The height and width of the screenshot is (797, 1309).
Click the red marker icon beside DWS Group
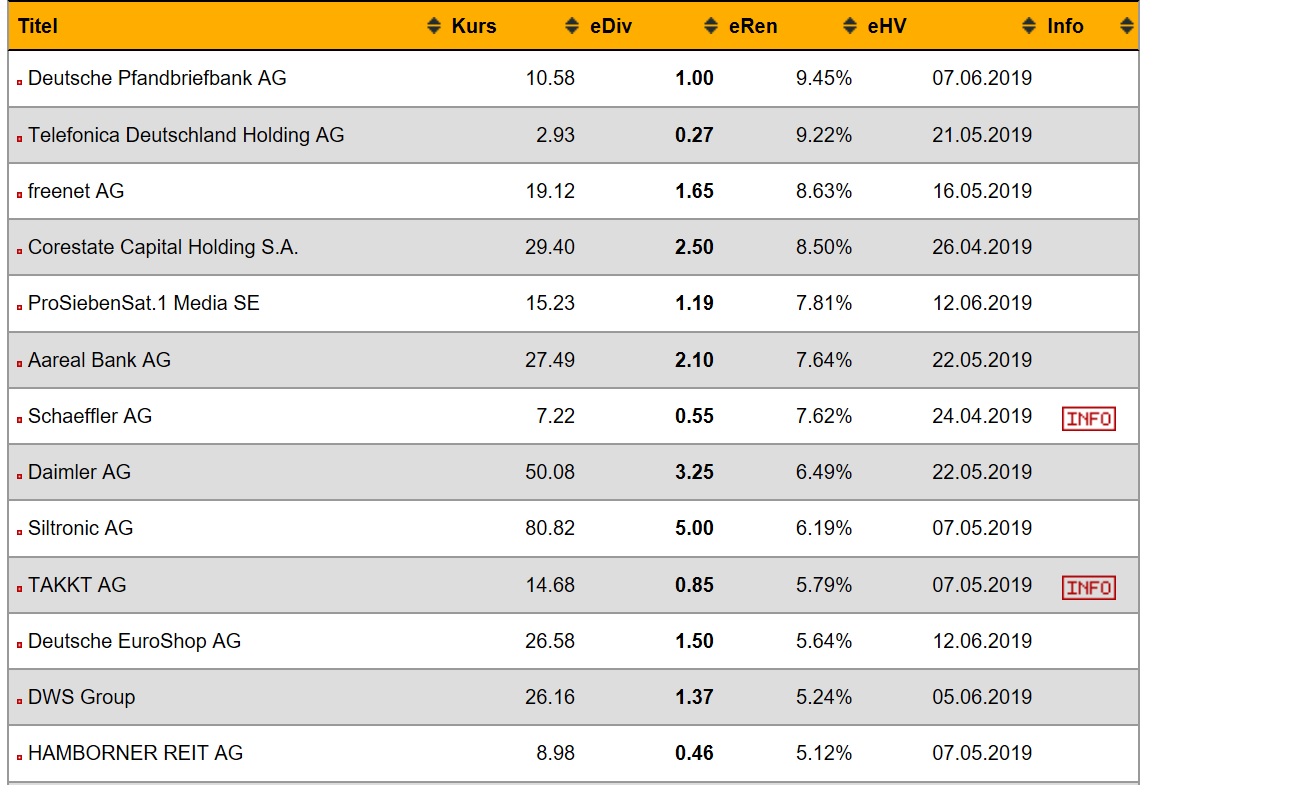[18, 700]
